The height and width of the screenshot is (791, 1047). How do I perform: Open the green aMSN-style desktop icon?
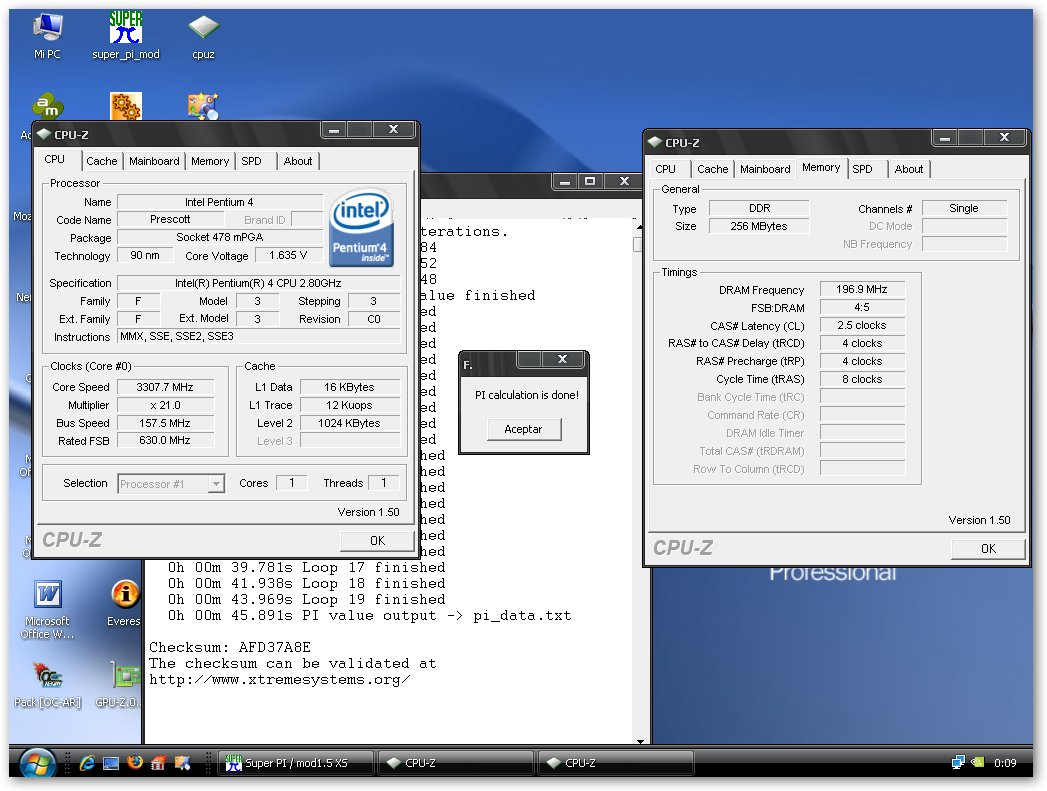[47, 106]
